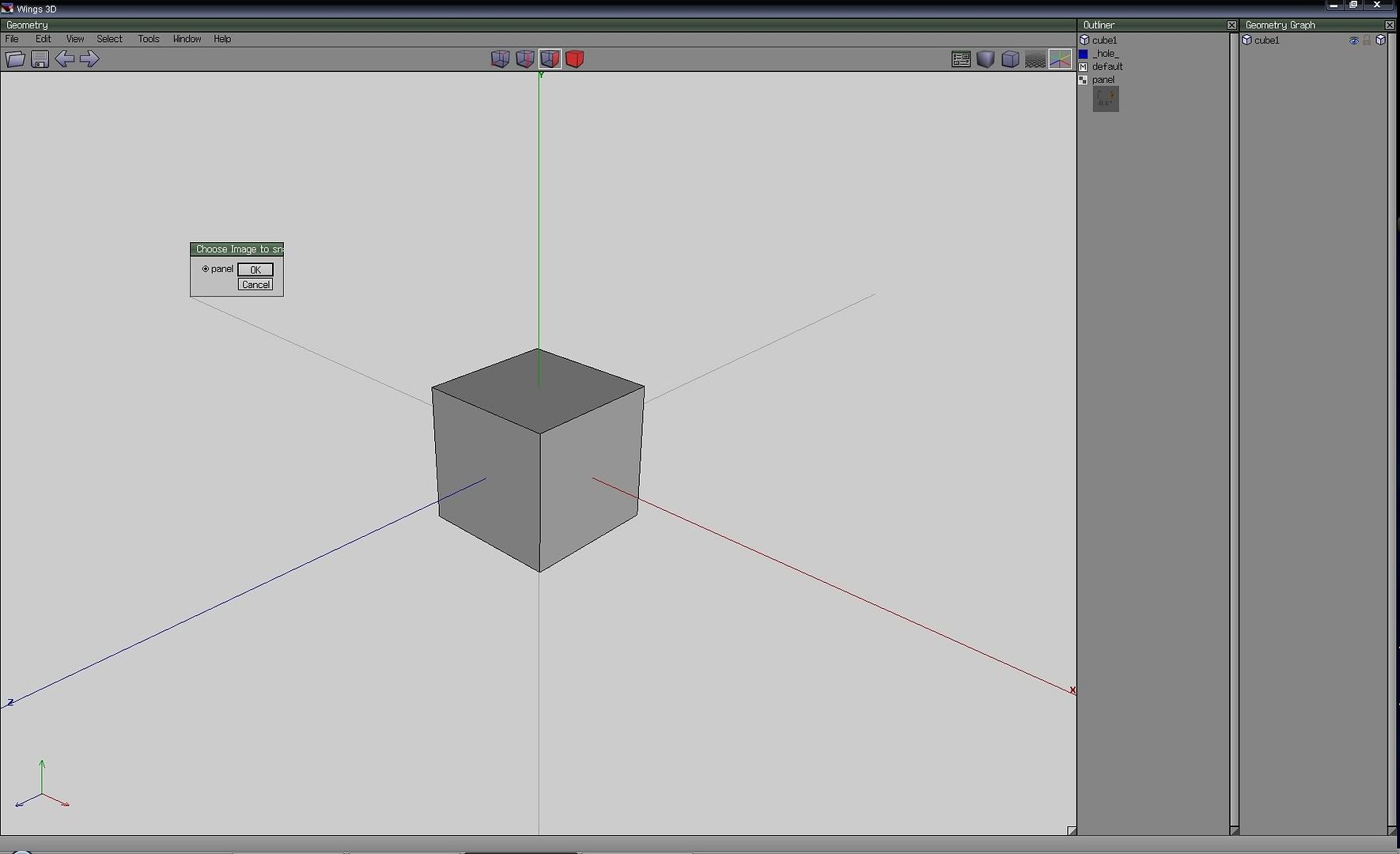Viewport: 1400px width, 854px height.
Task: Open the Tools menu
Action: (x=149, y=39)
